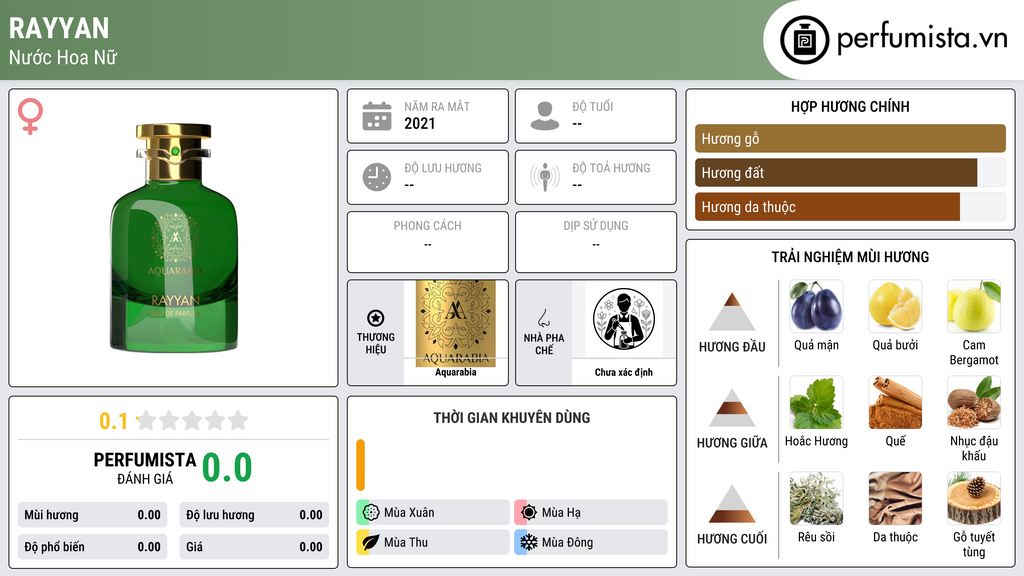Click the Thời Gian Khuyên Dùng heading

pos(512,417)
